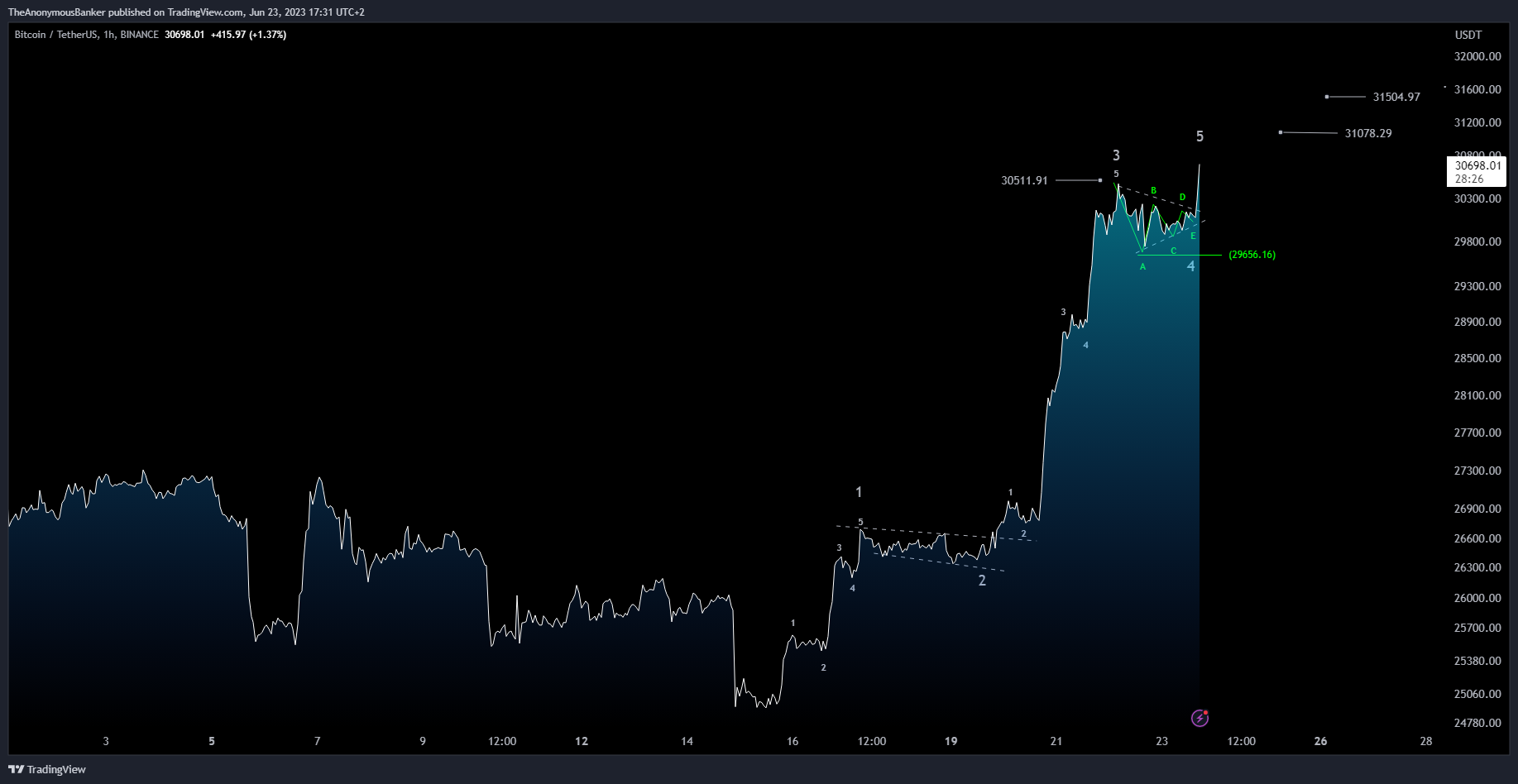Click date label 14 on time axis
1518x784 pixels.
(x=687, y=741)
